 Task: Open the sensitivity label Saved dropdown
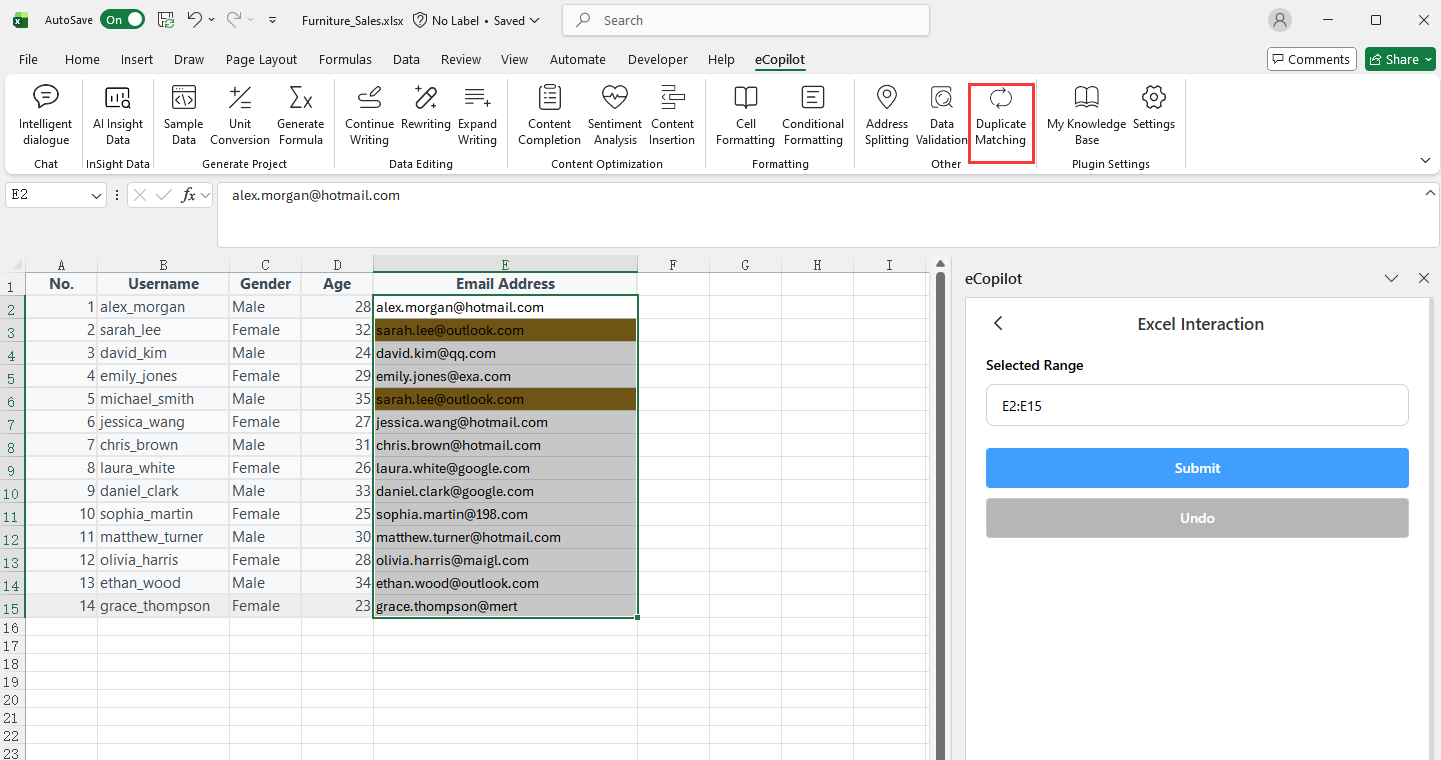click(x=533, y=20)
